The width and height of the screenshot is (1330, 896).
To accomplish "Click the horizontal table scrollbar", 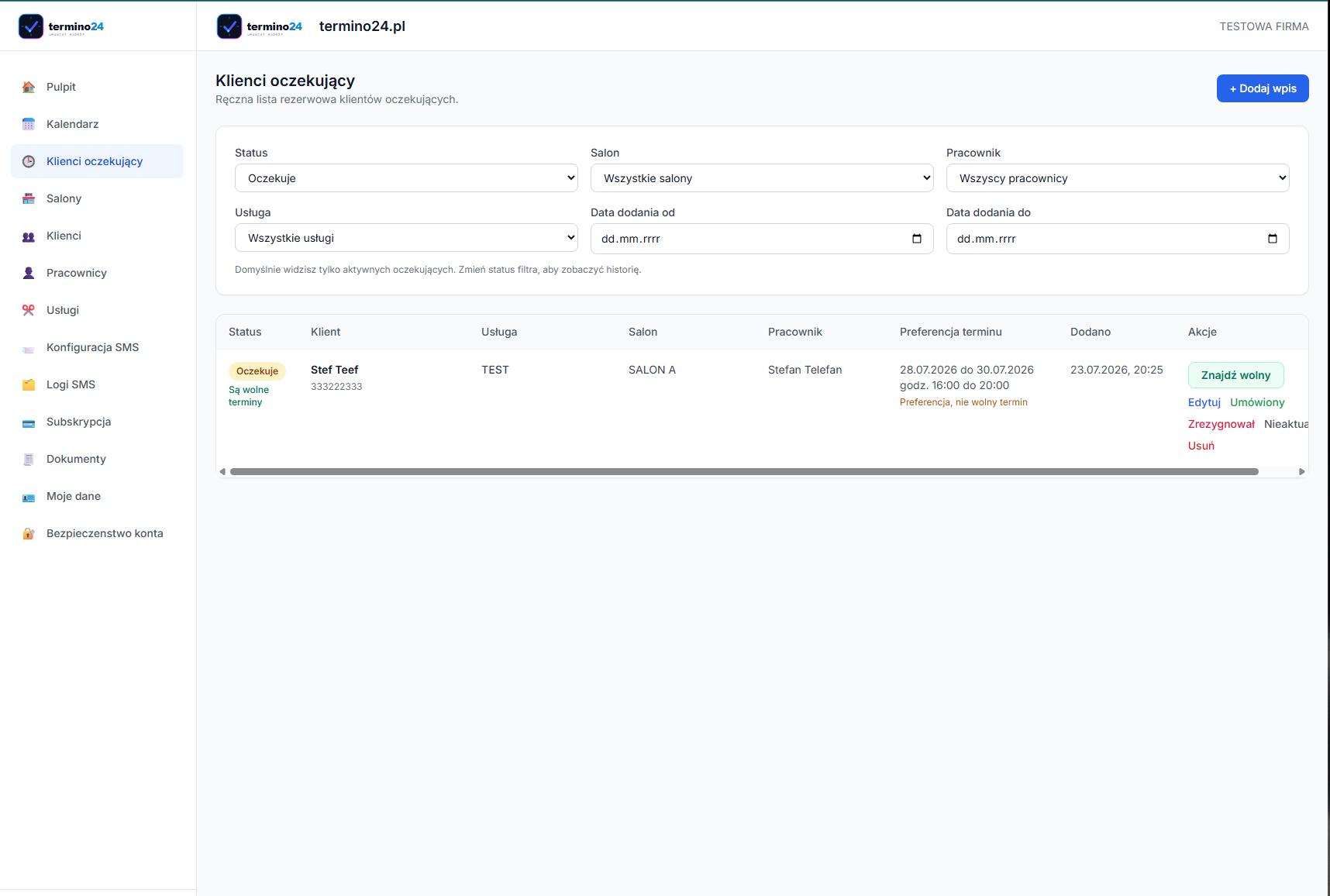I will coord(744,471).
